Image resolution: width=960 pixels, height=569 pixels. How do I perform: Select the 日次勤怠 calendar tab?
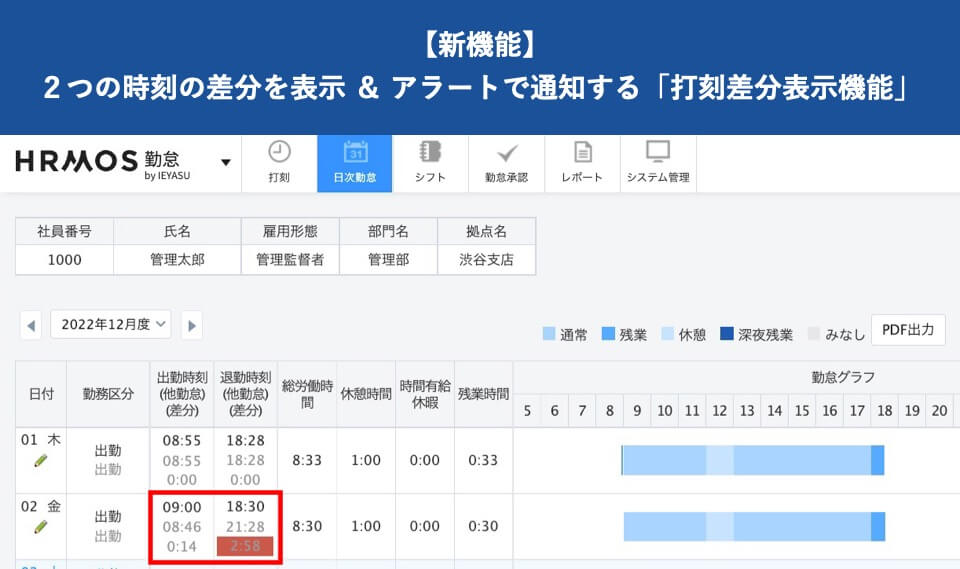coord(354,164)
